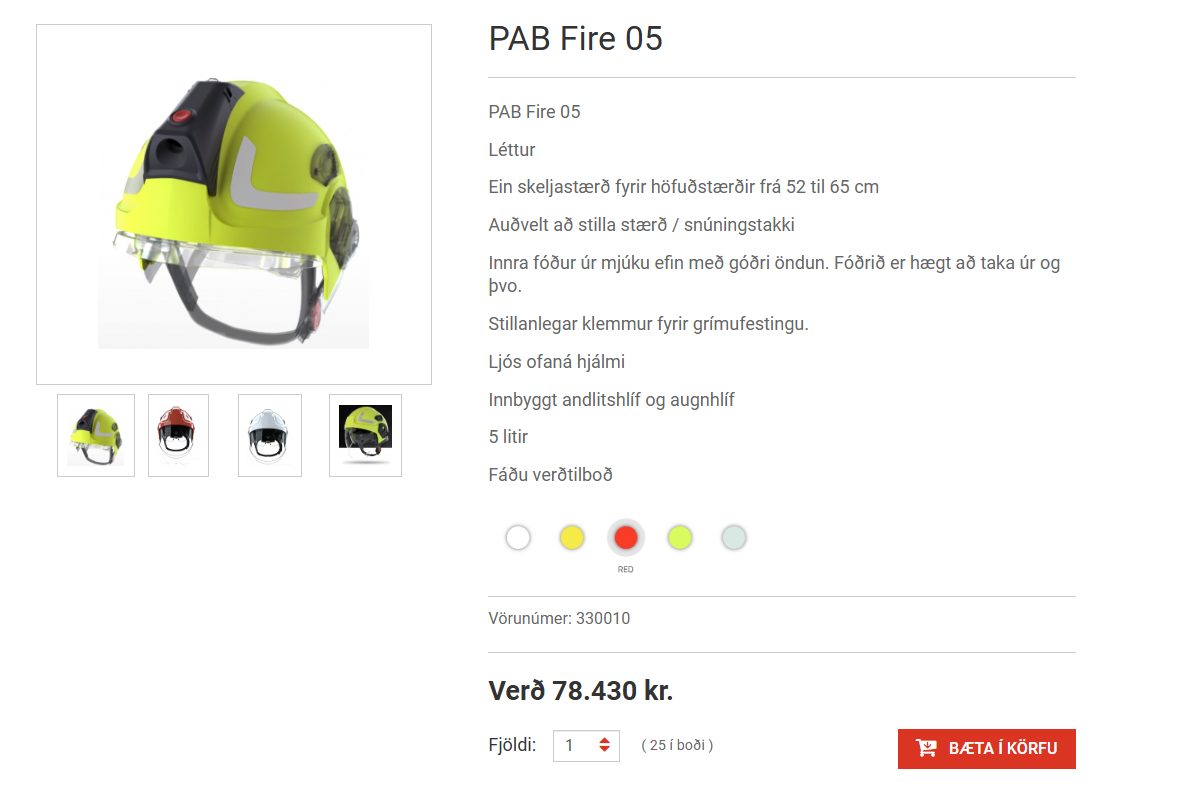1189x798 pixels.
Task: Open the yellow helmet side-view thumbnail
Action: click(x=96, y=435)
